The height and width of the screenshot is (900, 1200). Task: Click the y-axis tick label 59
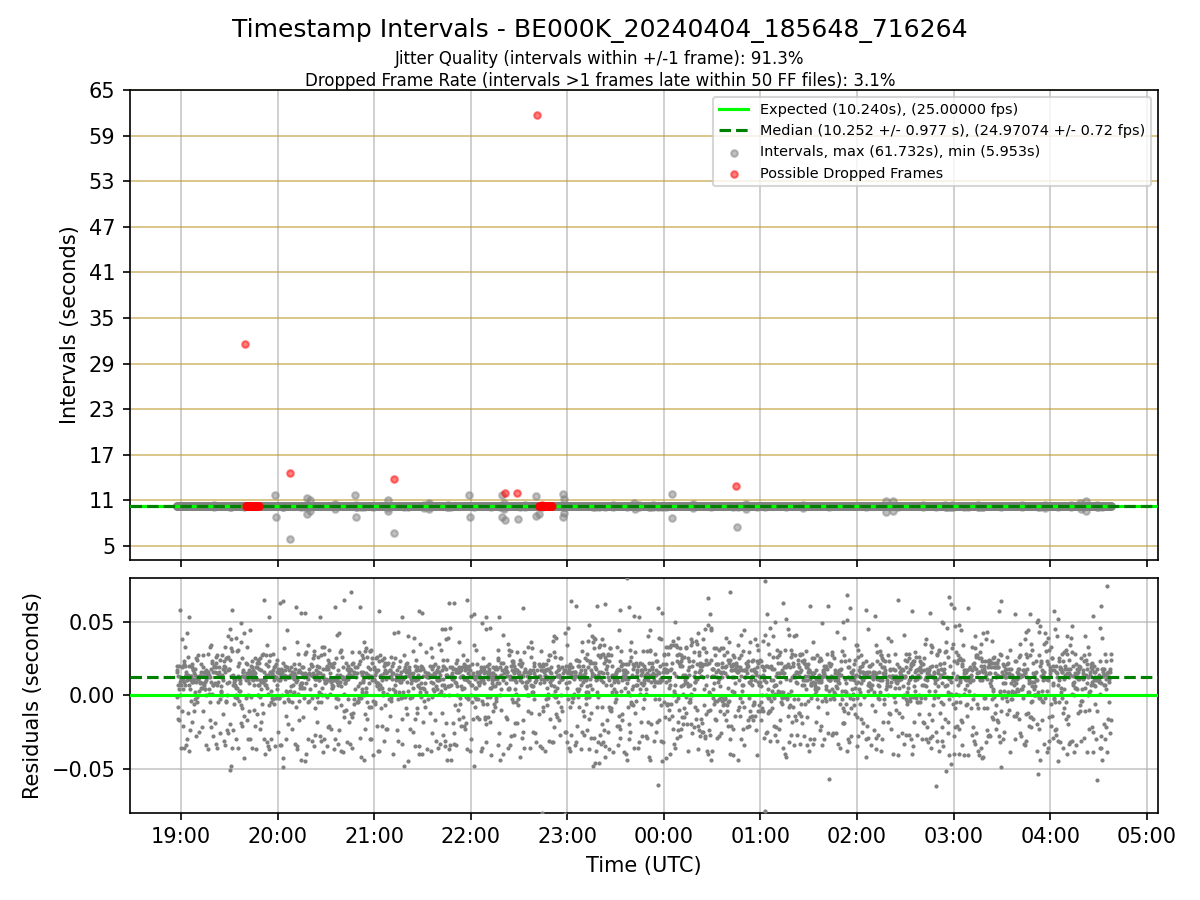click(x=103, y=136)
